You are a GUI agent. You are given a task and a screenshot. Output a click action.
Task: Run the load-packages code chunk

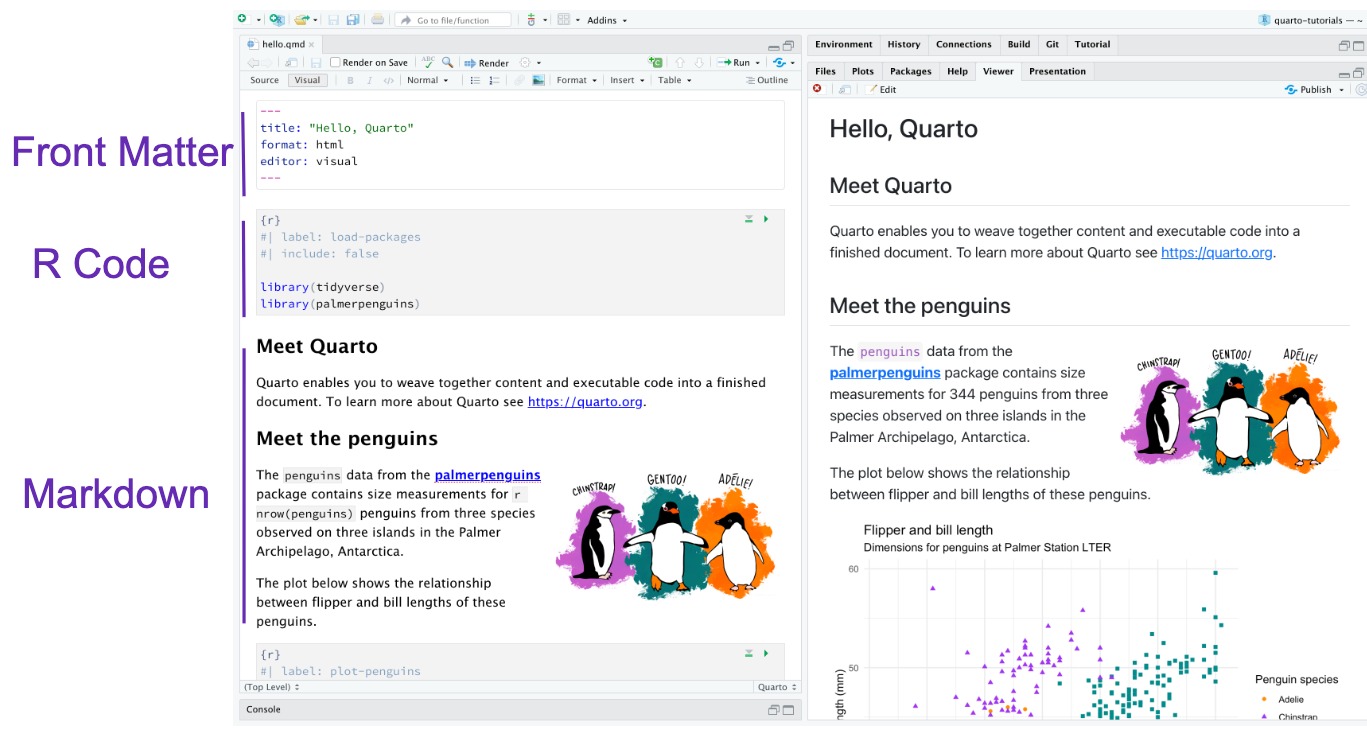[x=766, y=219]
